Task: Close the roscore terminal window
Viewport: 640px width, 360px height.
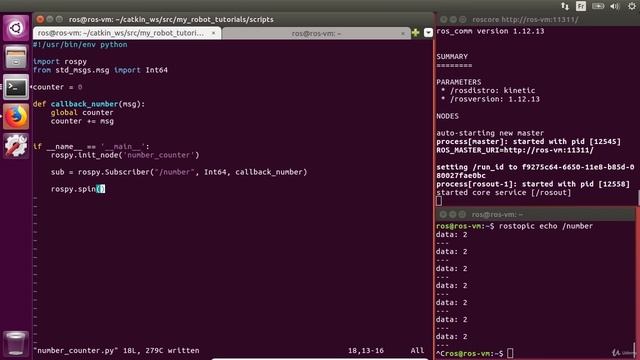Action: pyautogui.click(x=443, y=19)
